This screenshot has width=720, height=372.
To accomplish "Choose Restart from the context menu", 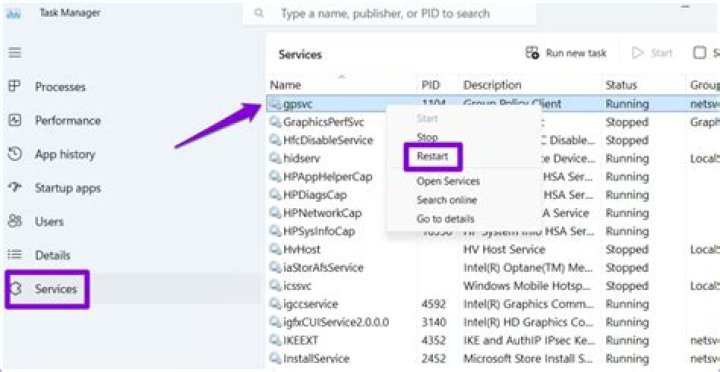I will click(432, 156).
